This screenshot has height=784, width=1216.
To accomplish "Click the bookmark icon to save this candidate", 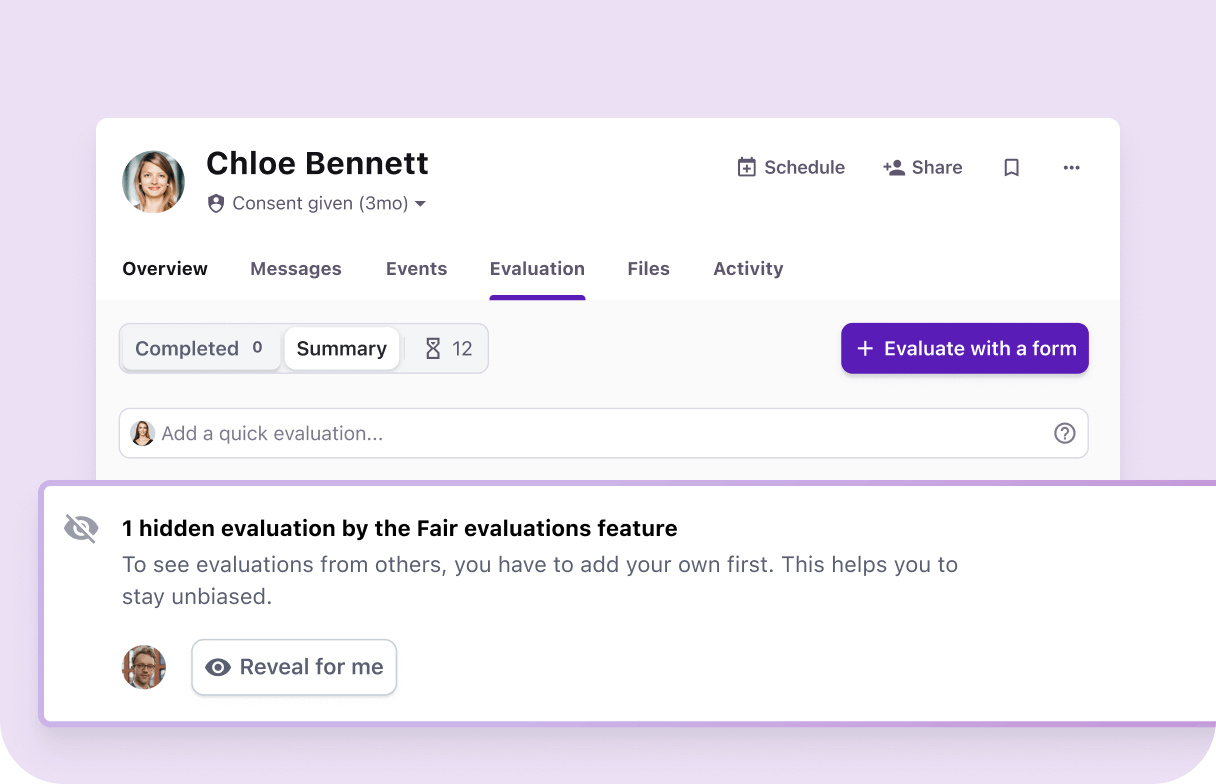I will coord(1011,167).
